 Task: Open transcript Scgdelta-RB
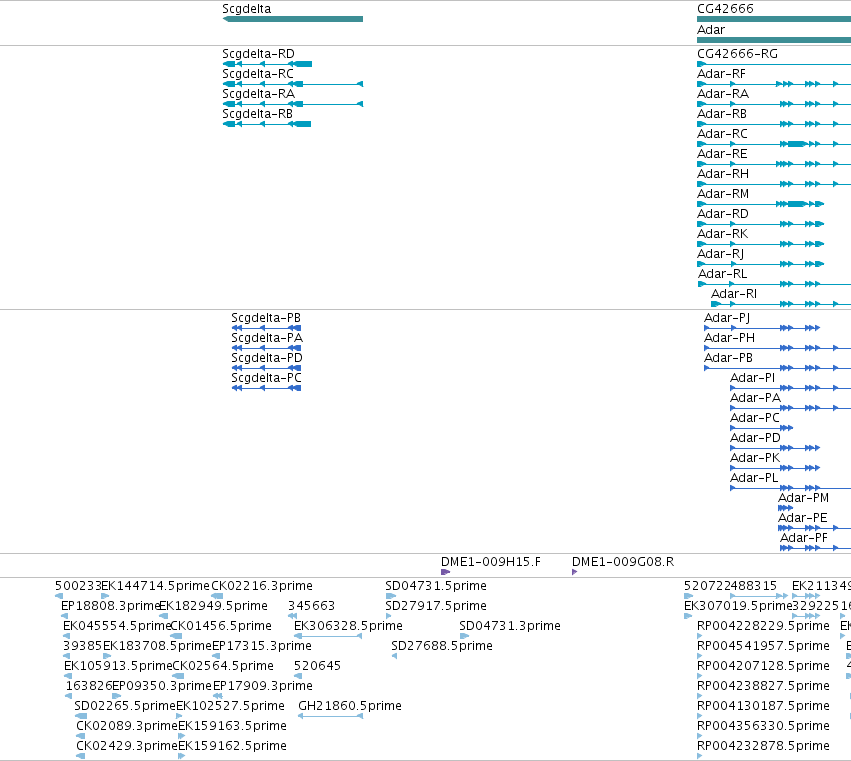click(257, 114)
